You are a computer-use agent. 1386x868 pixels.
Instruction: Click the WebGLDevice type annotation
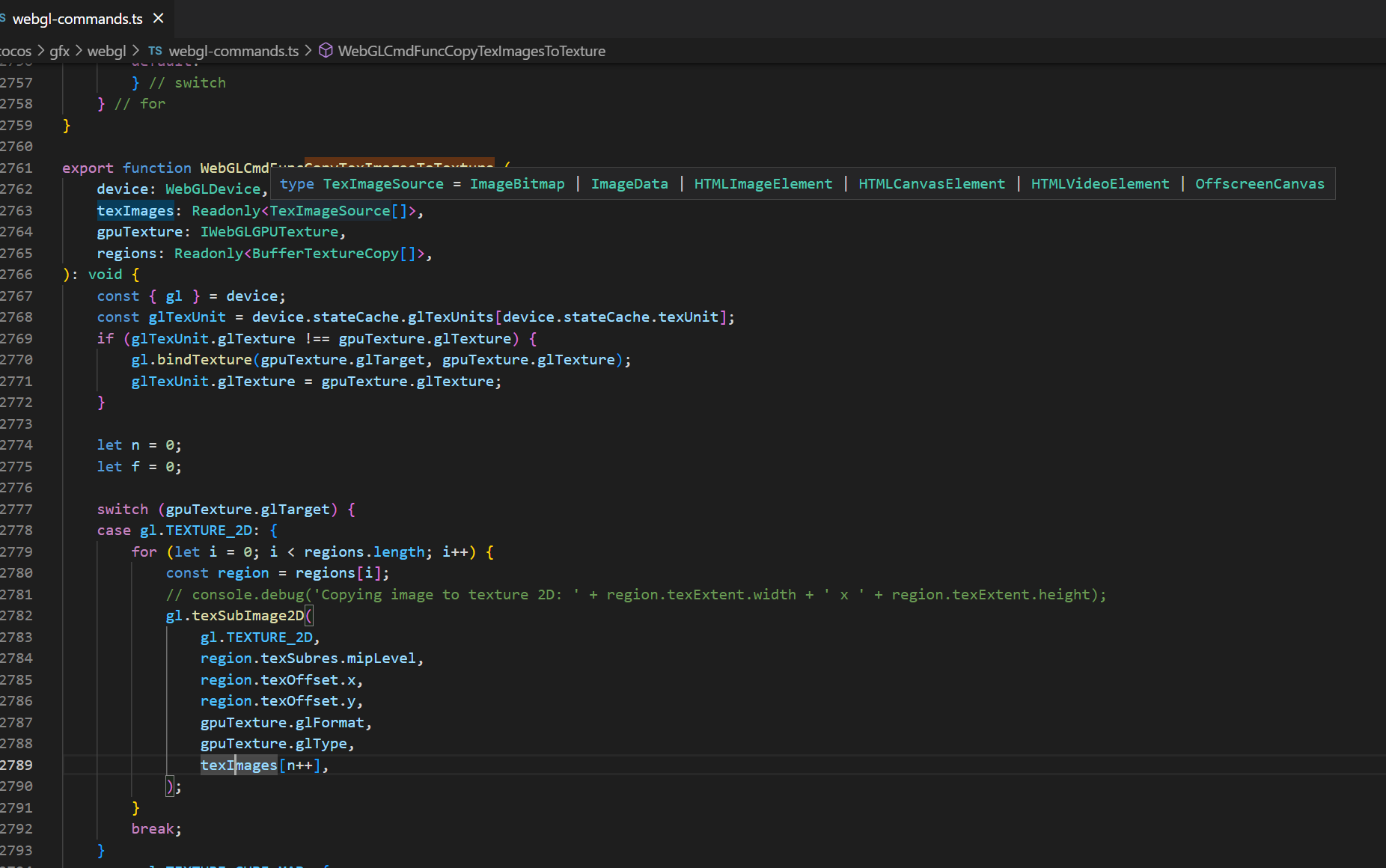pyautogui.click(x=213, y=189)
